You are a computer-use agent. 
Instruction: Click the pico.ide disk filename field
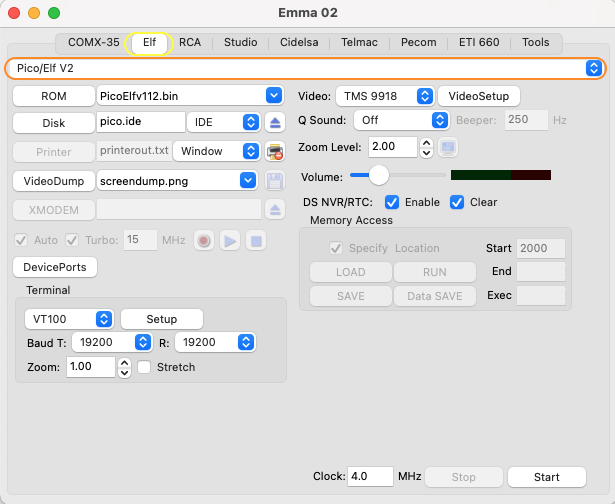click(x=141, y=122)
